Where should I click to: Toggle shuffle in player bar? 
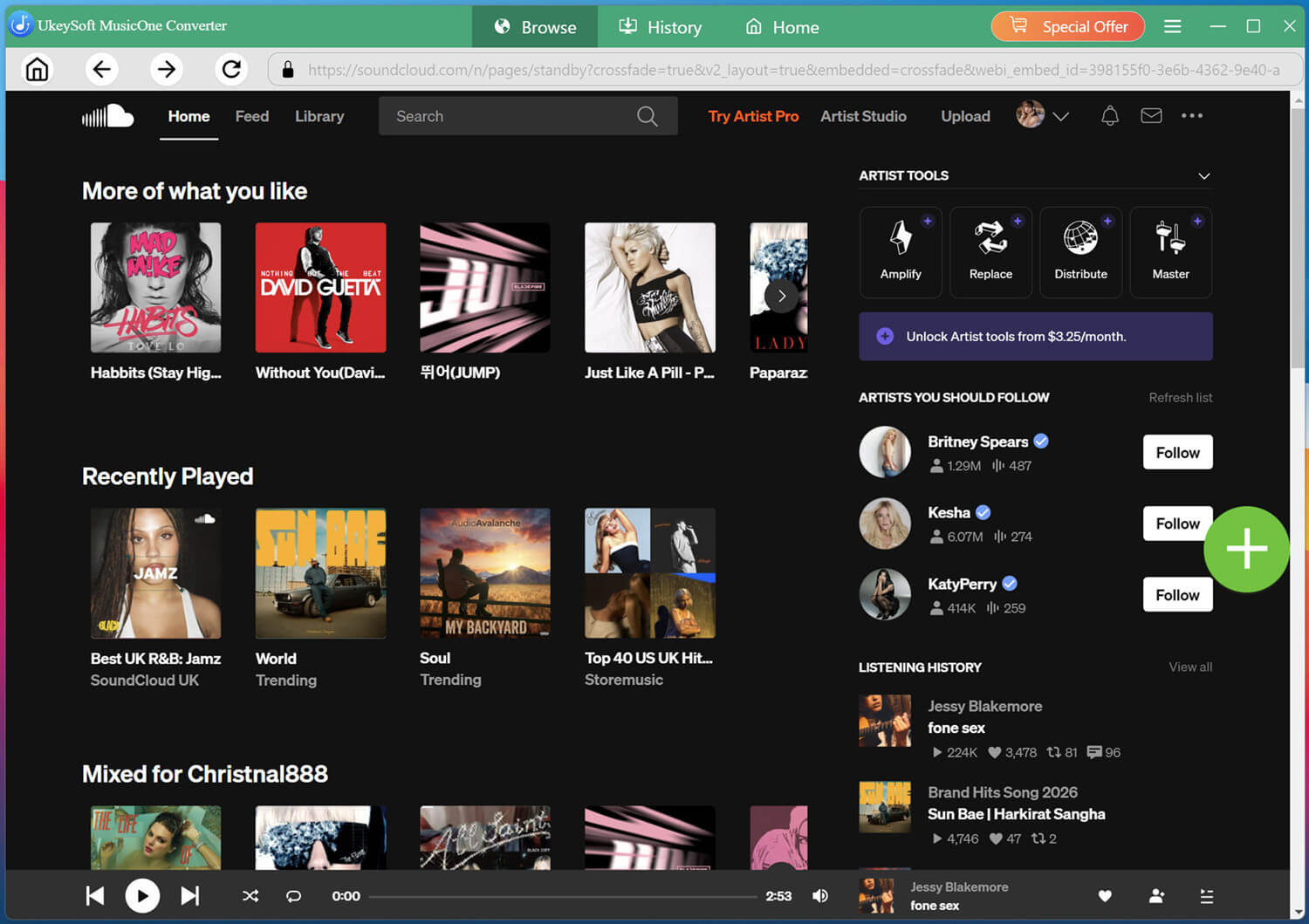(250, 896)
